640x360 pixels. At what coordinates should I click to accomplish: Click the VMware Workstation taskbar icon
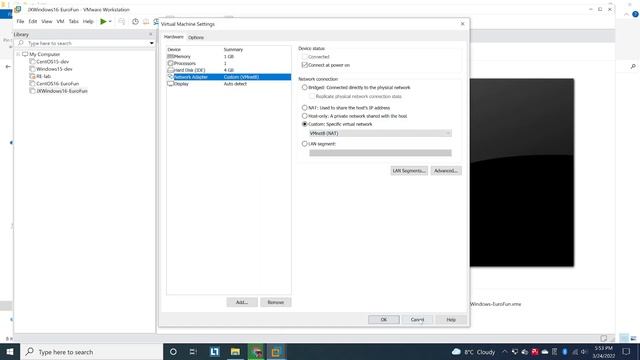click(x=276, y=352)
